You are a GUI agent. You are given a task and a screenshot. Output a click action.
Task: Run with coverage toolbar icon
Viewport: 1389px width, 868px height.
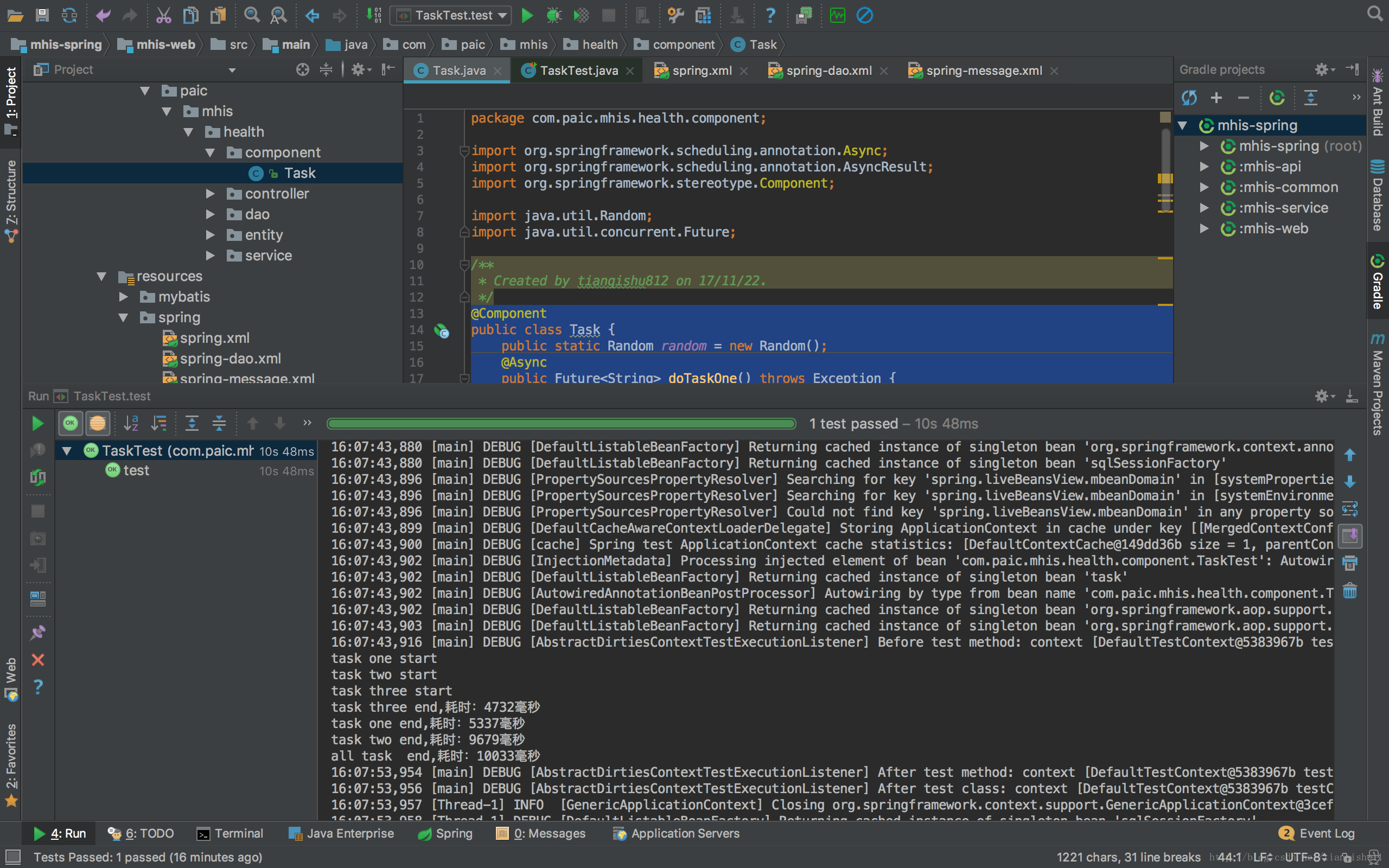[582, 16]
